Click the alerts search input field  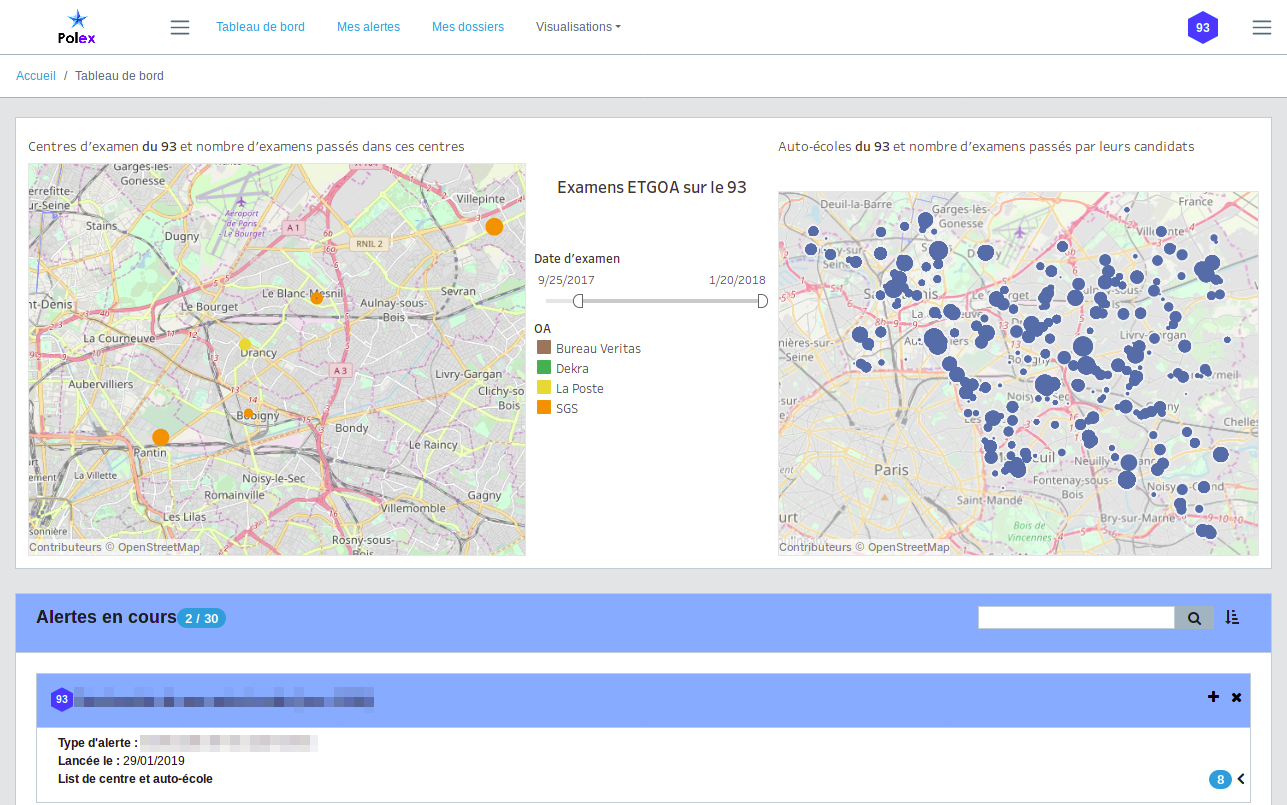[1075, 618]
